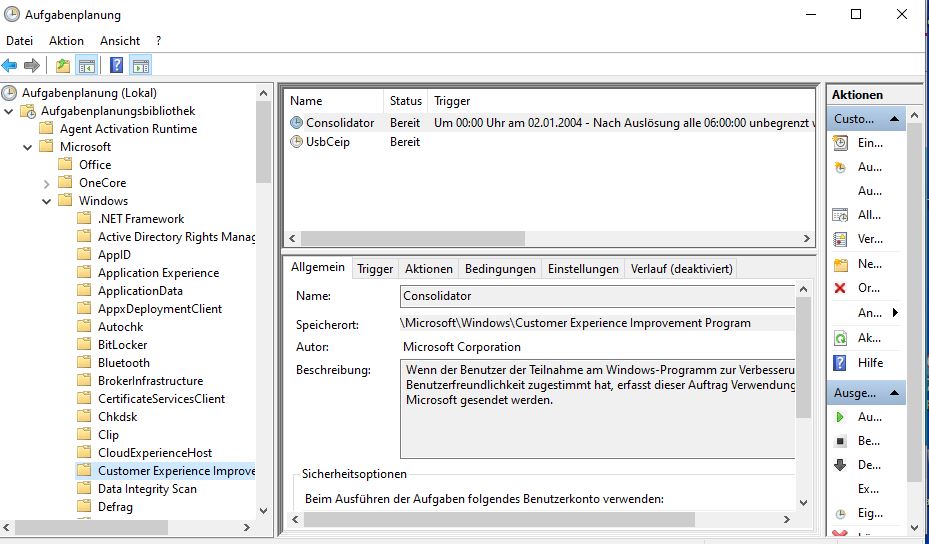Click the Forward arrow toolbar icon

32,65
